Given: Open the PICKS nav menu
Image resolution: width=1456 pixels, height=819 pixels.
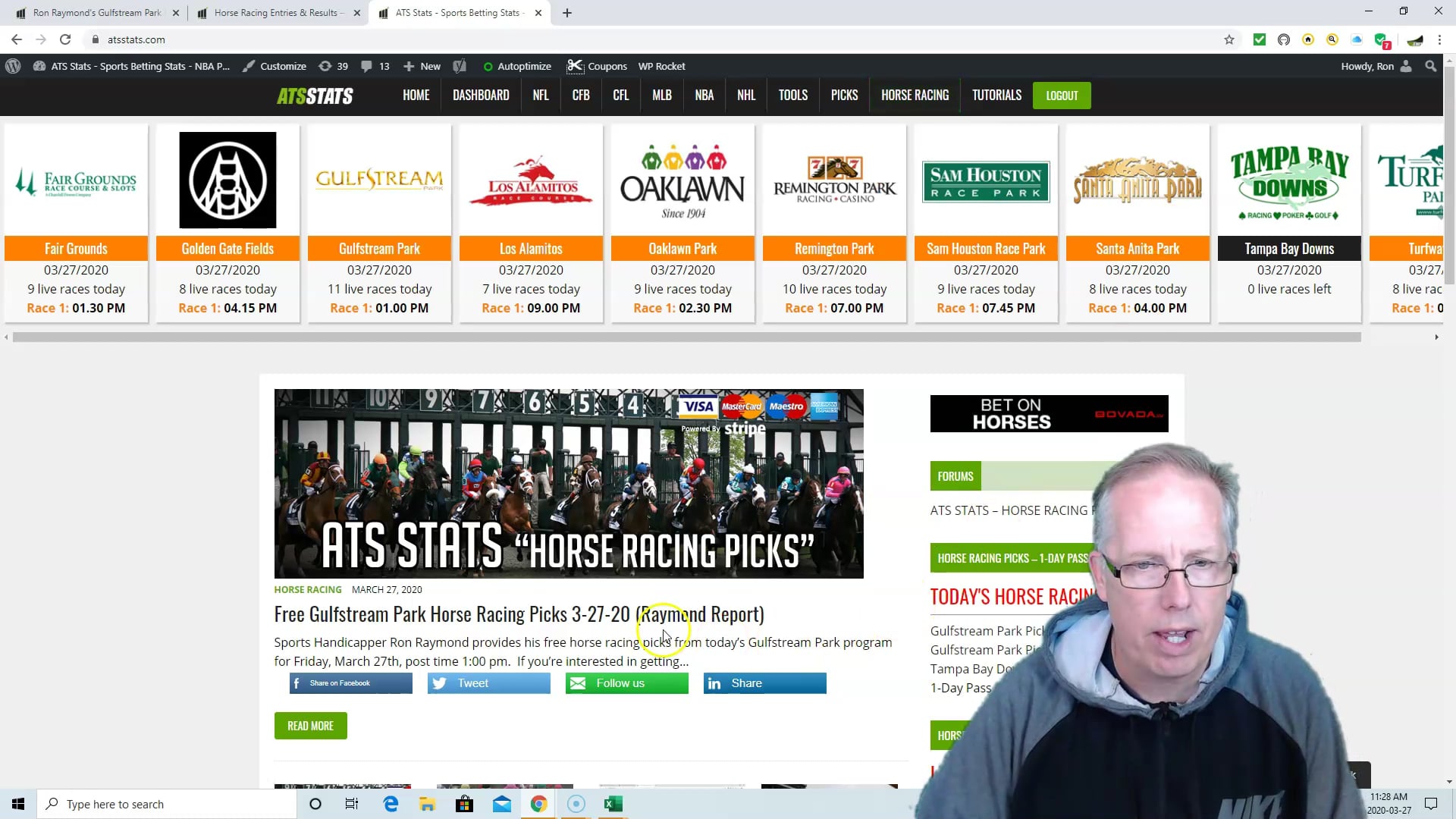Looking at the screenshot, I should [x=844, y=96].
